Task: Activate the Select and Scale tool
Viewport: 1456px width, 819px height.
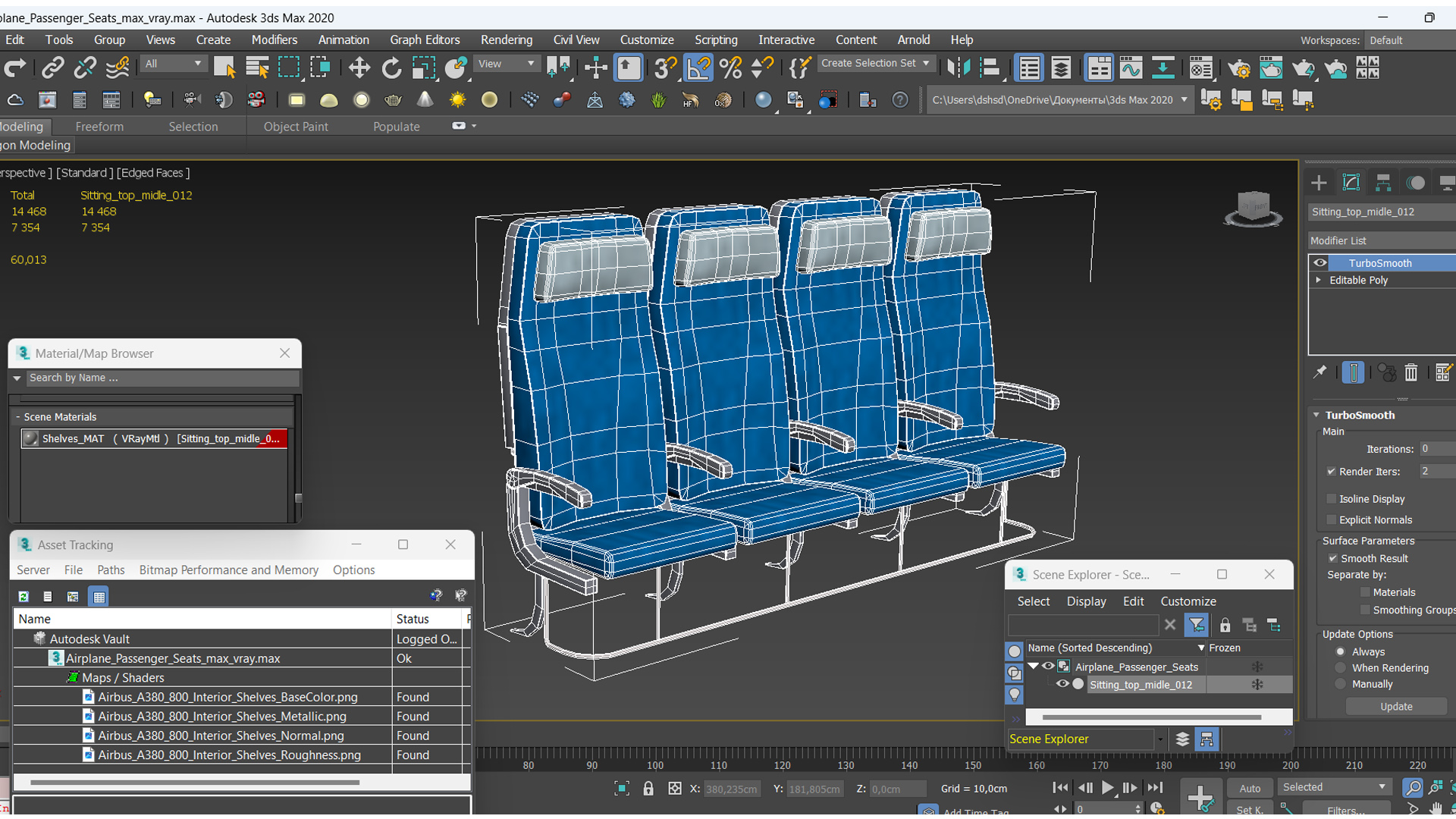Action: coord(423,68)
